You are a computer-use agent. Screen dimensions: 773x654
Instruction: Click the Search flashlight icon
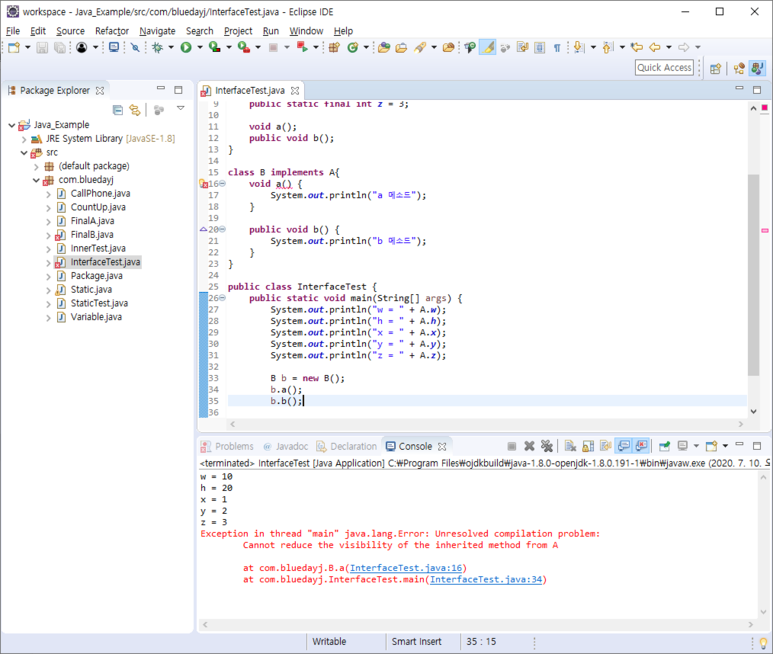coord(420,47)
